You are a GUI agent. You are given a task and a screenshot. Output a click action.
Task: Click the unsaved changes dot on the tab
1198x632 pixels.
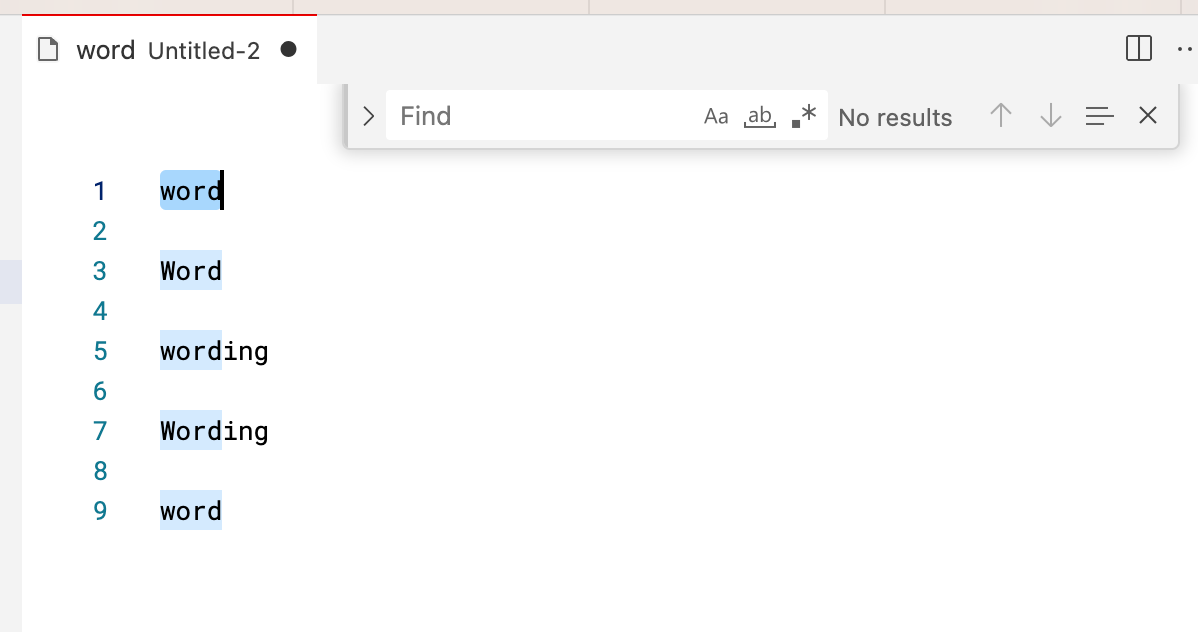pyautogui.click(x=288, y=48)
